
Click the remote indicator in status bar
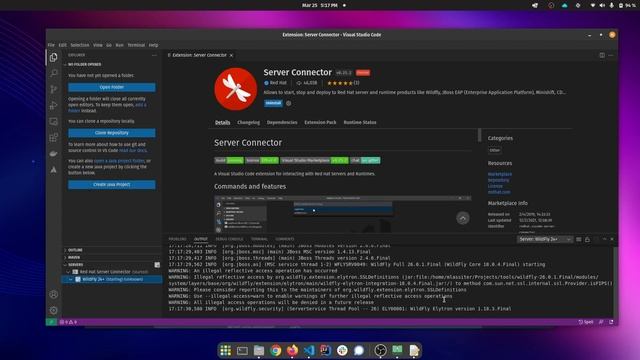[51, 322]
